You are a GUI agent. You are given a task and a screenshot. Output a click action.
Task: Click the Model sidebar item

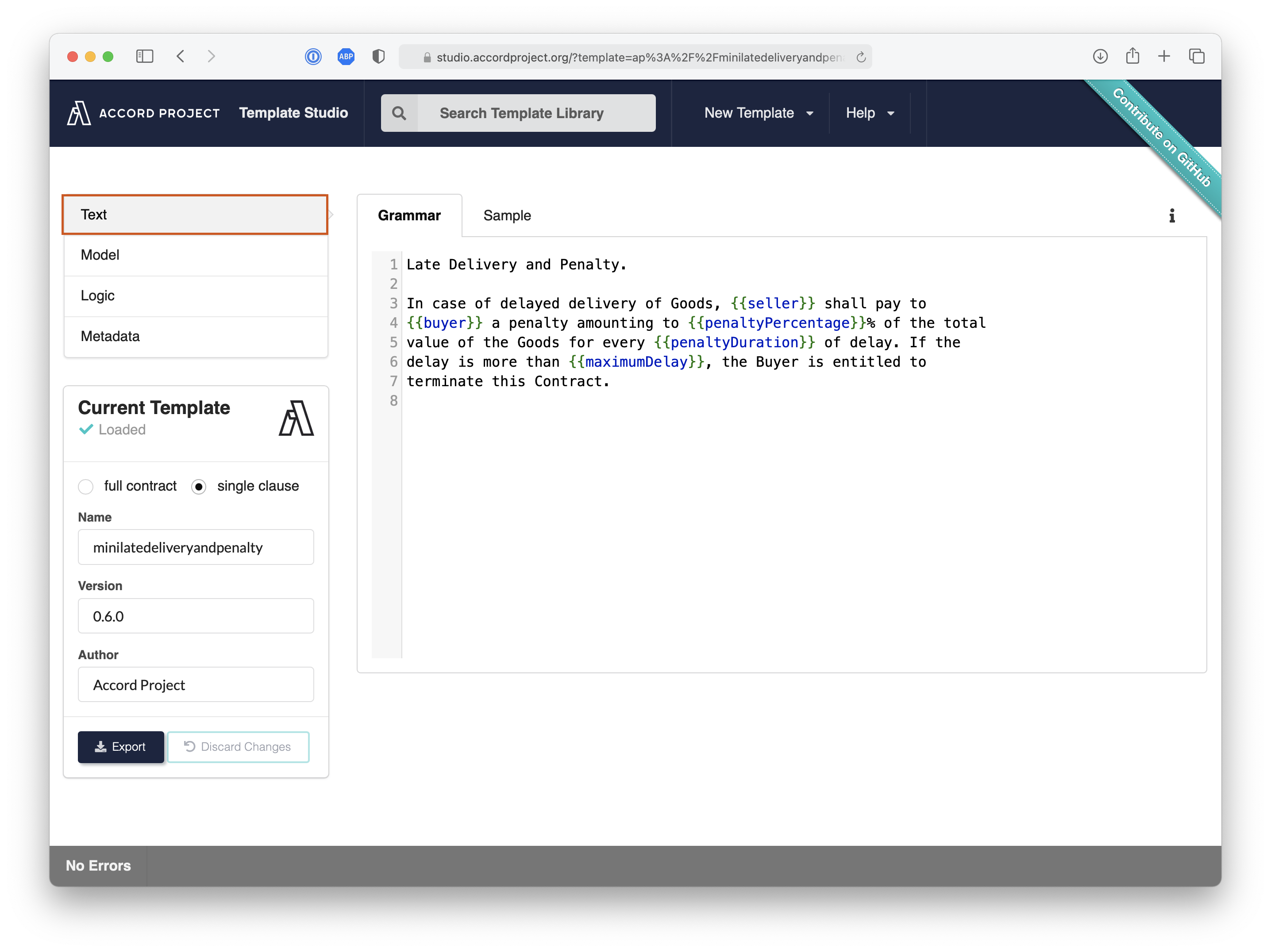pyautogui.click(x=197, y=255)
